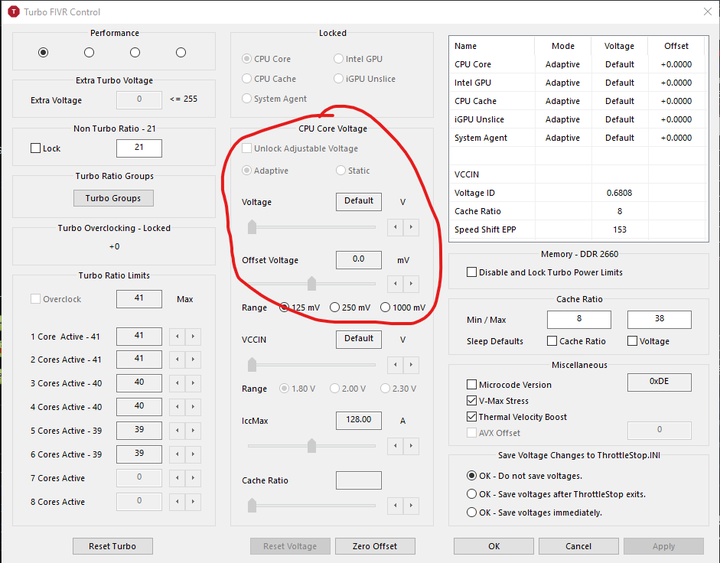This screenshot has width=720, height=563.
Task: Select System Agent row in voltage table
Action: click(579, 138)
